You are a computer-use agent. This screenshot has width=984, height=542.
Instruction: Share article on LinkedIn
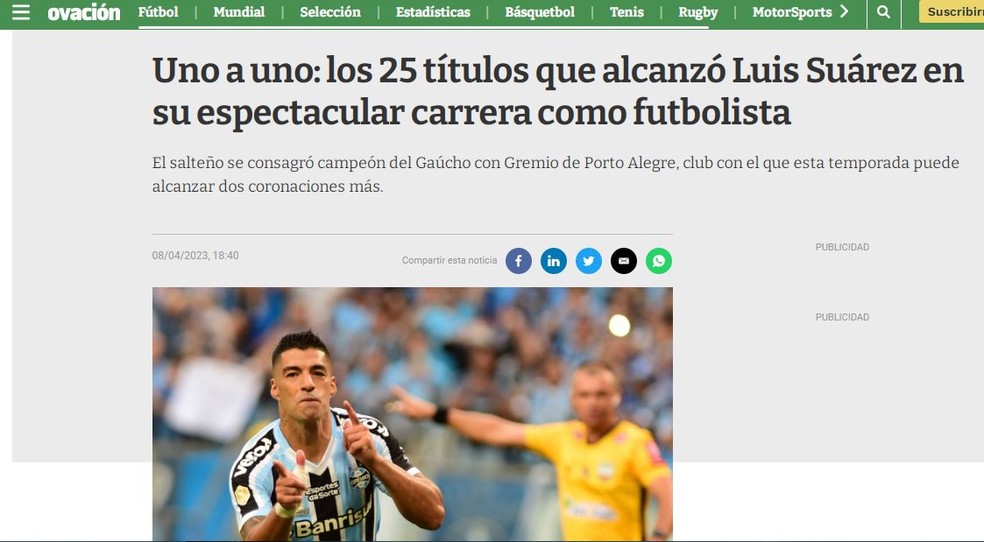click(554, 261)
